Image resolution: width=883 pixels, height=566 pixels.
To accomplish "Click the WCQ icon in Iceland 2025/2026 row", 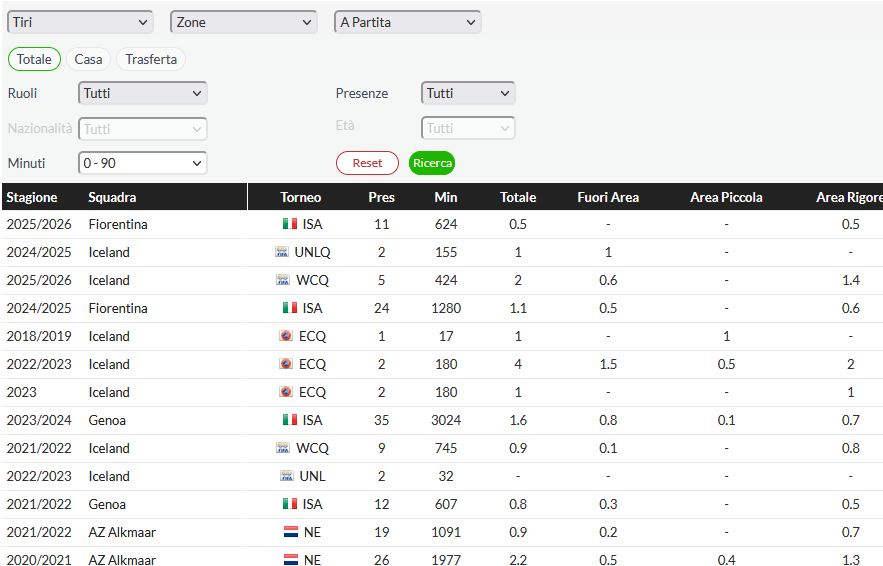I will (282, 280).
